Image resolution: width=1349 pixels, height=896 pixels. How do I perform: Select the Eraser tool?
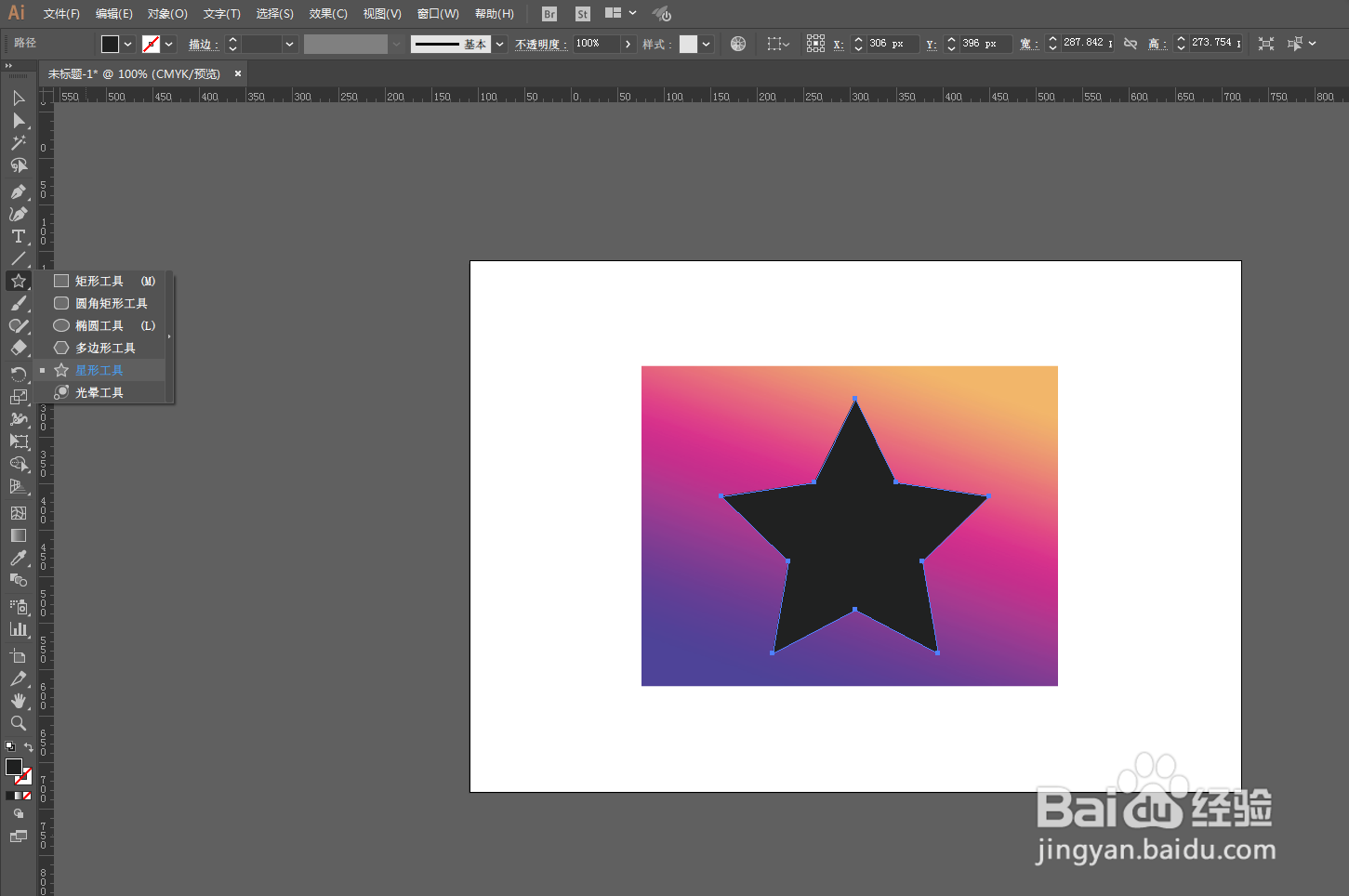(x=18, y=348)
